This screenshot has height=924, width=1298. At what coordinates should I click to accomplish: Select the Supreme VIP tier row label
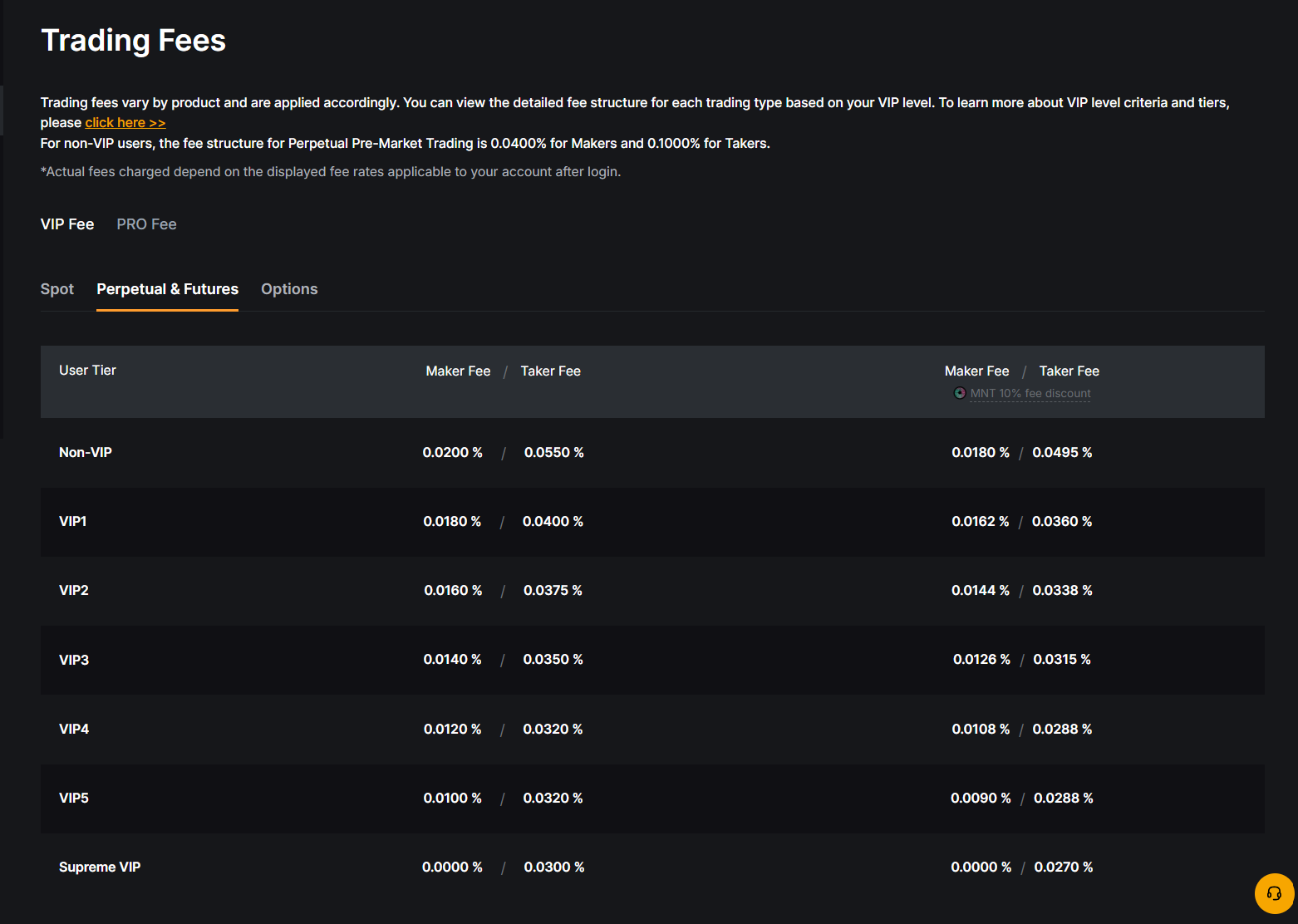(x=100, y=867)
